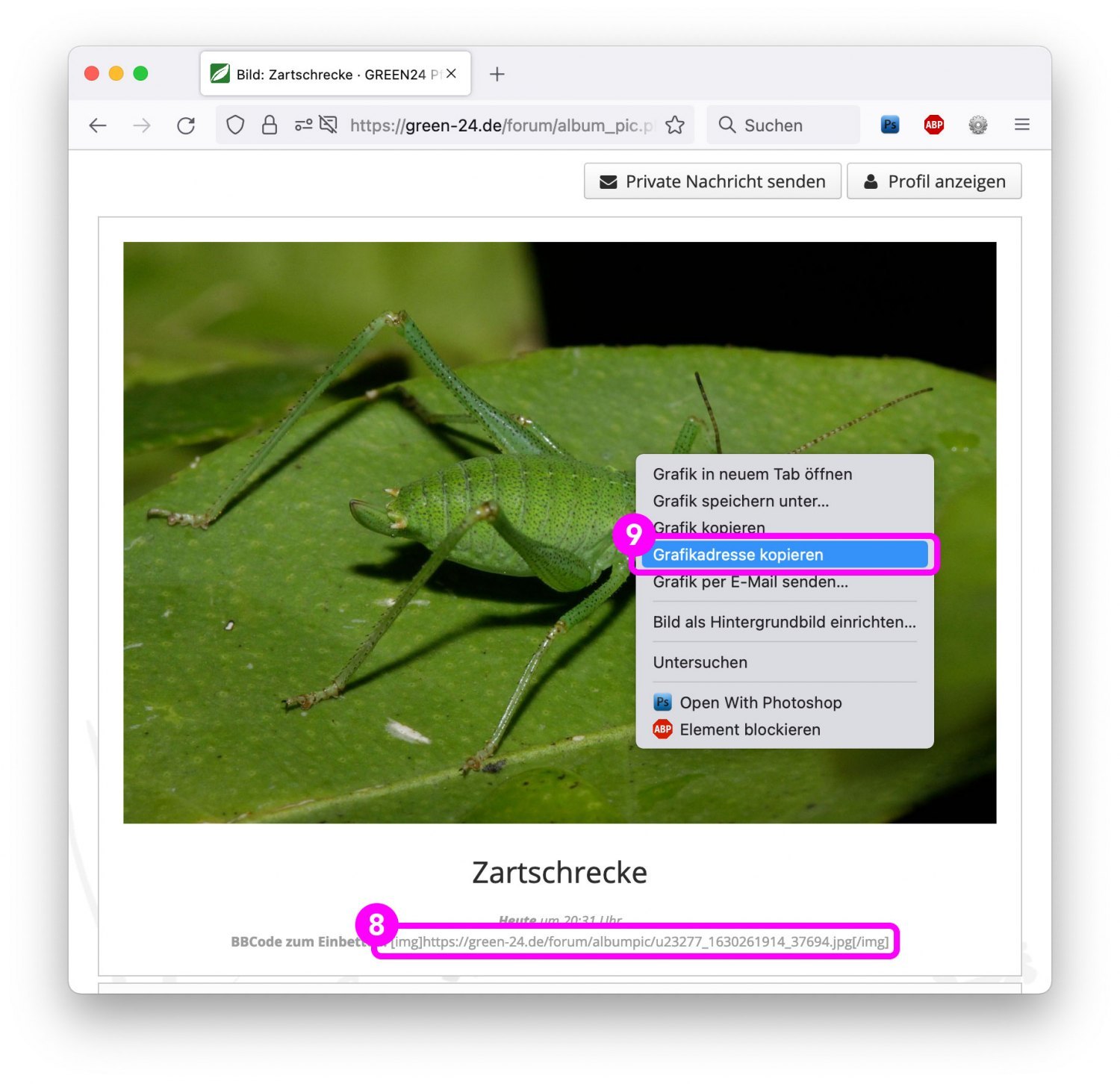1120x1084 pixels.
Task: Open the Firefox hamburger menu
Action: click(x=1021, y=125)
